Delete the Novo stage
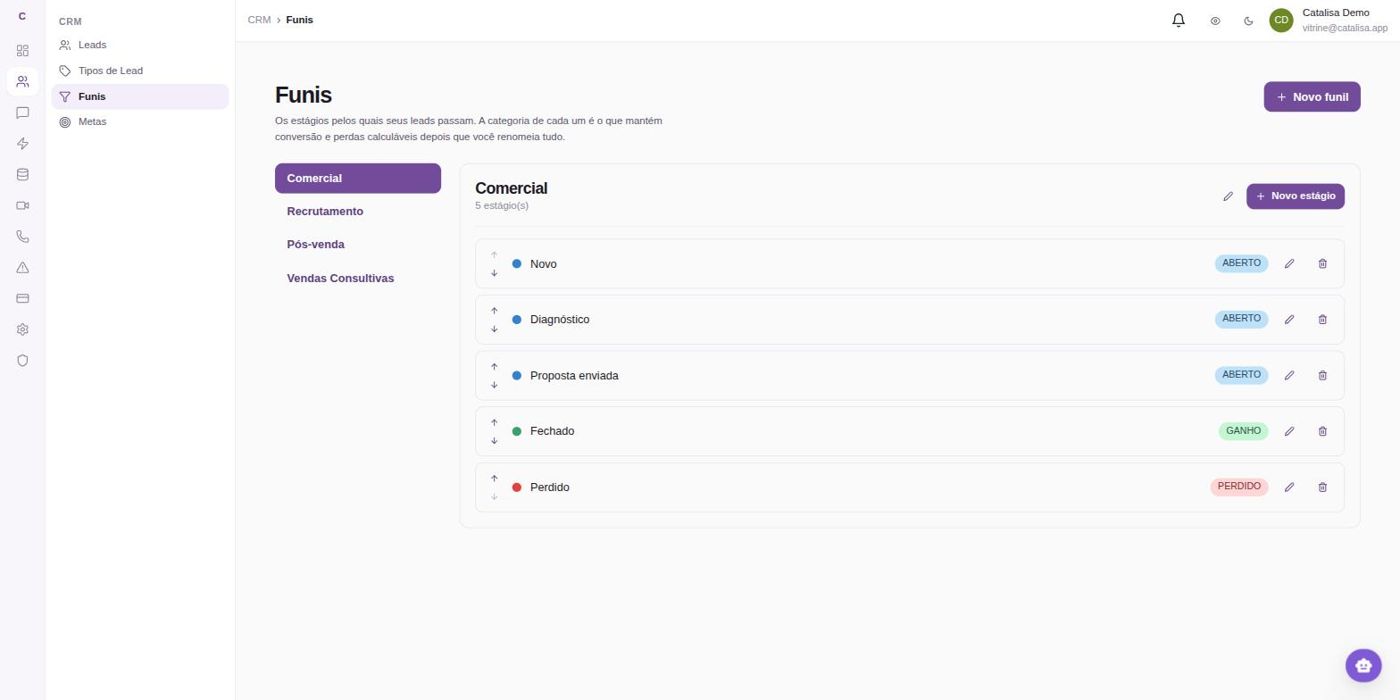Screen dimensions: 1400x700 [1322, 264]
